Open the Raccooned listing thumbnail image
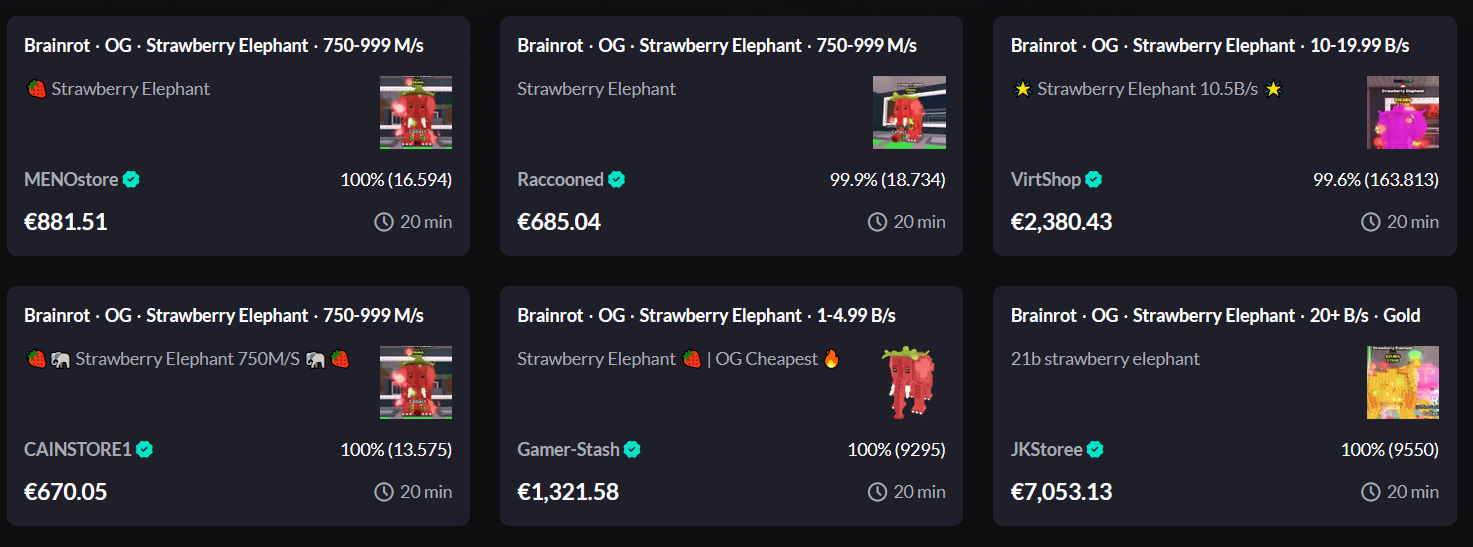Image resolution: width=1473 pixels, height=547 pixels. (x=909, y=113)
